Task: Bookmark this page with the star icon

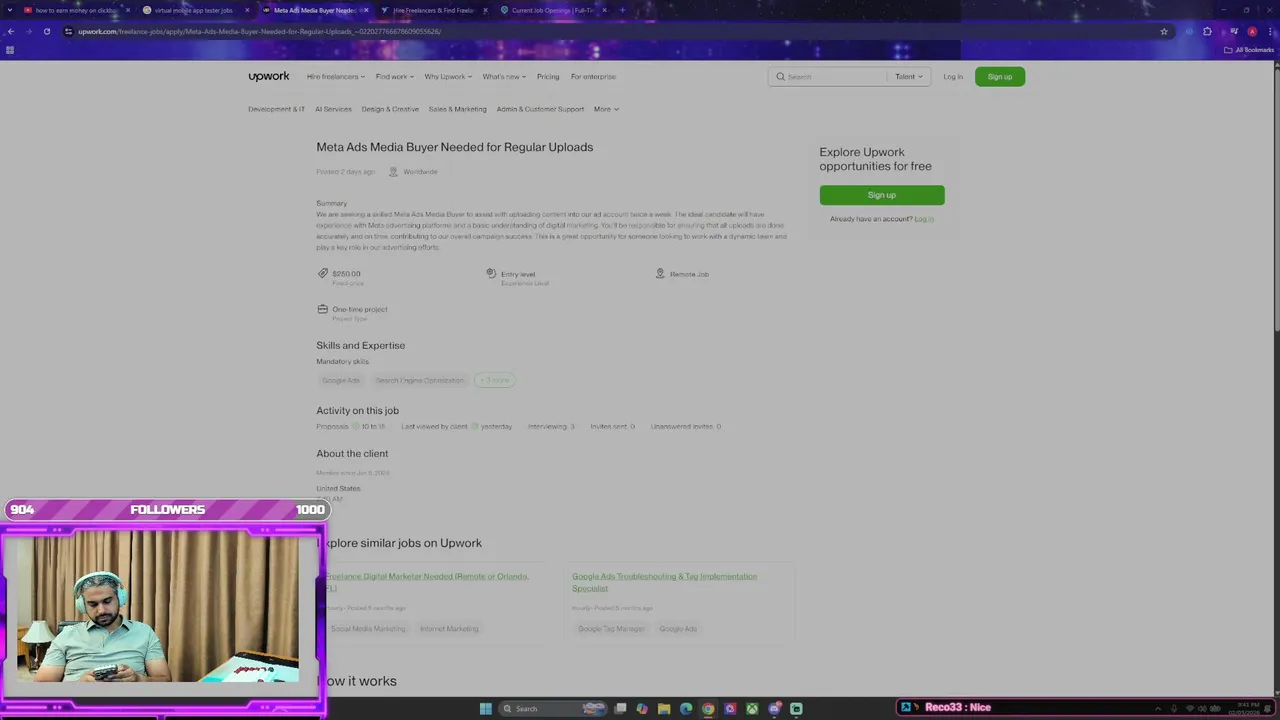Action: tap(1164, 31)
